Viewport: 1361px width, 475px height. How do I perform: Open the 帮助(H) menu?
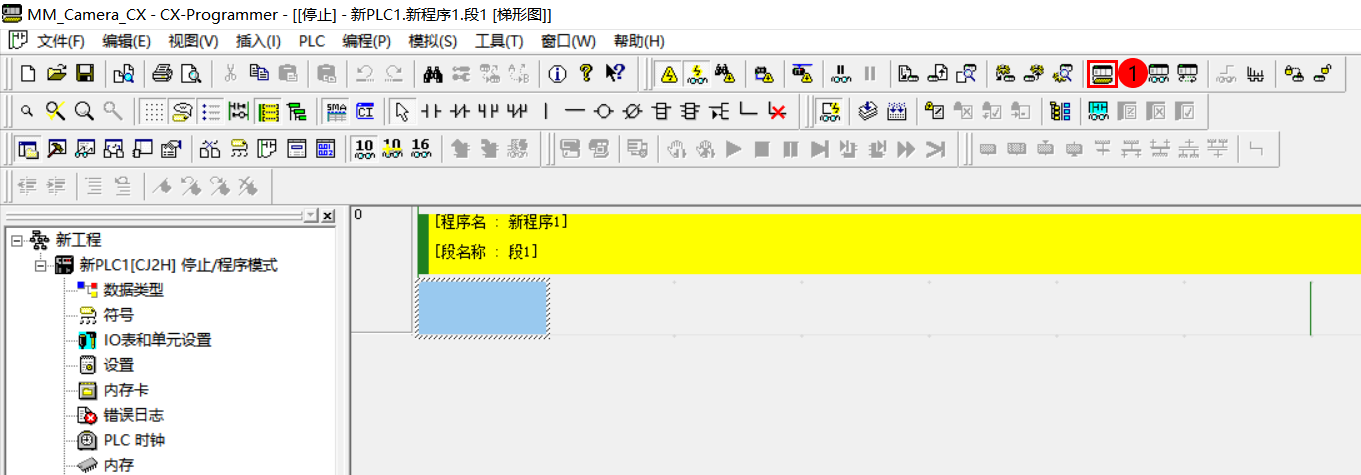pos(639,41)
